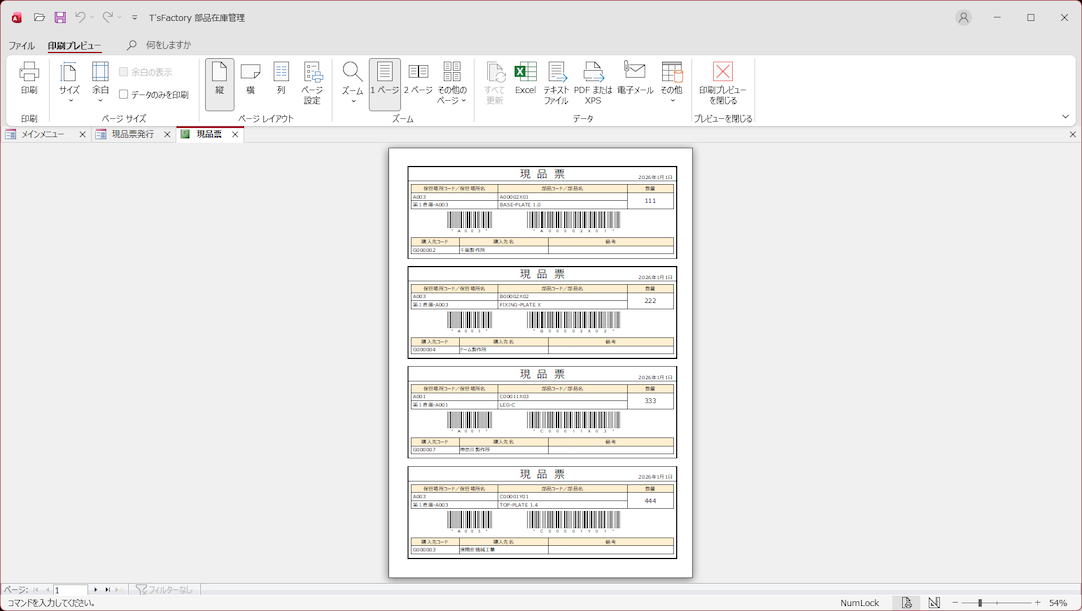Click the zoom slider in status bar
1082x611 pixels.
(x=980, y=603)
